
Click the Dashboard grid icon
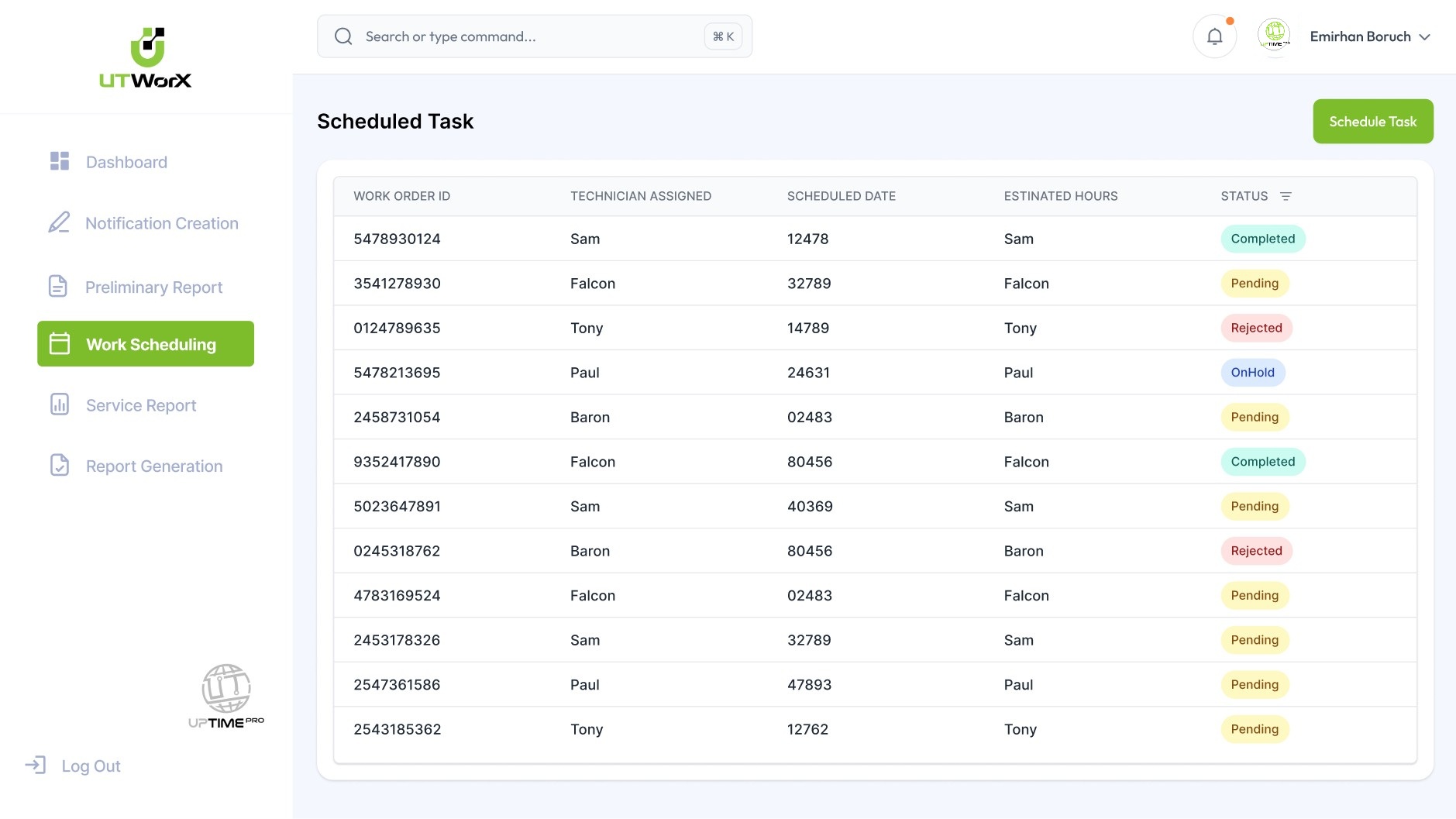pyautogui.click(x=60, y=161)
